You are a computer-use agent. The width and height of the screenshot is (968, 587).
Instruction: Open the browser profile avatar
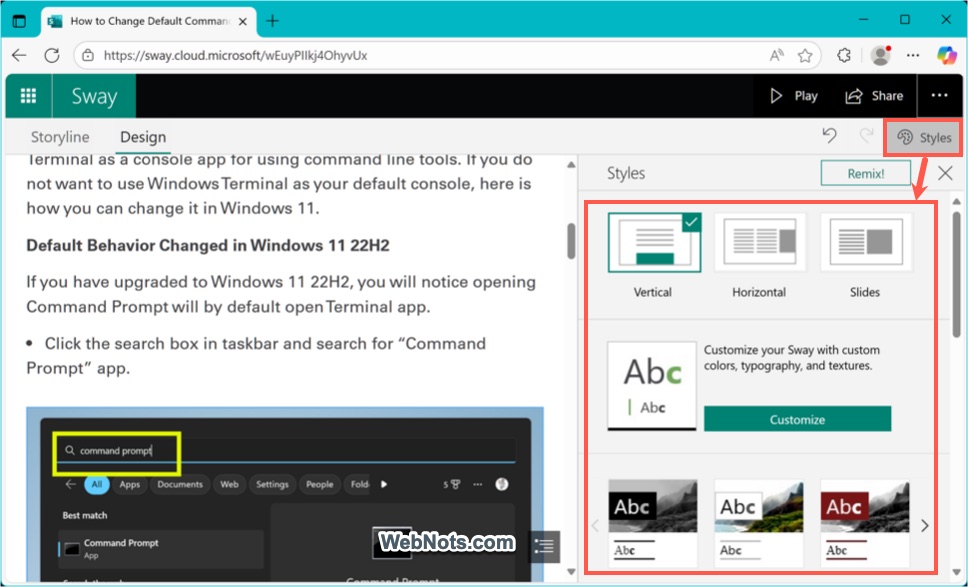tap(880, 56)
